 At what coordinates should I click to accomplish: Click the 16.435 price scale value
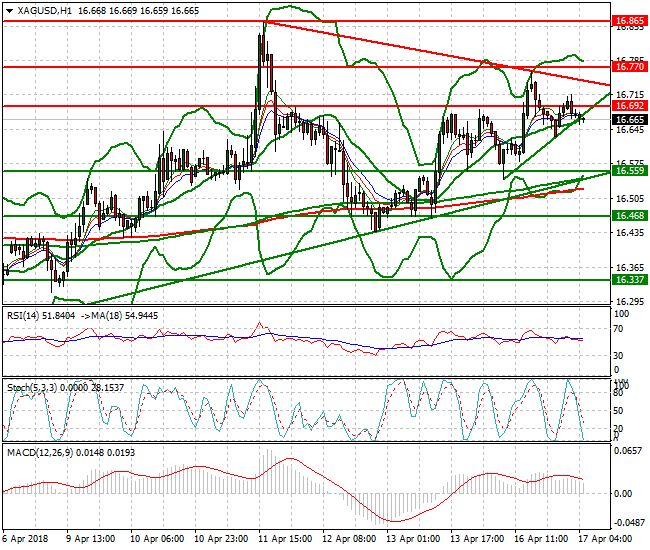tap(631, 233)
